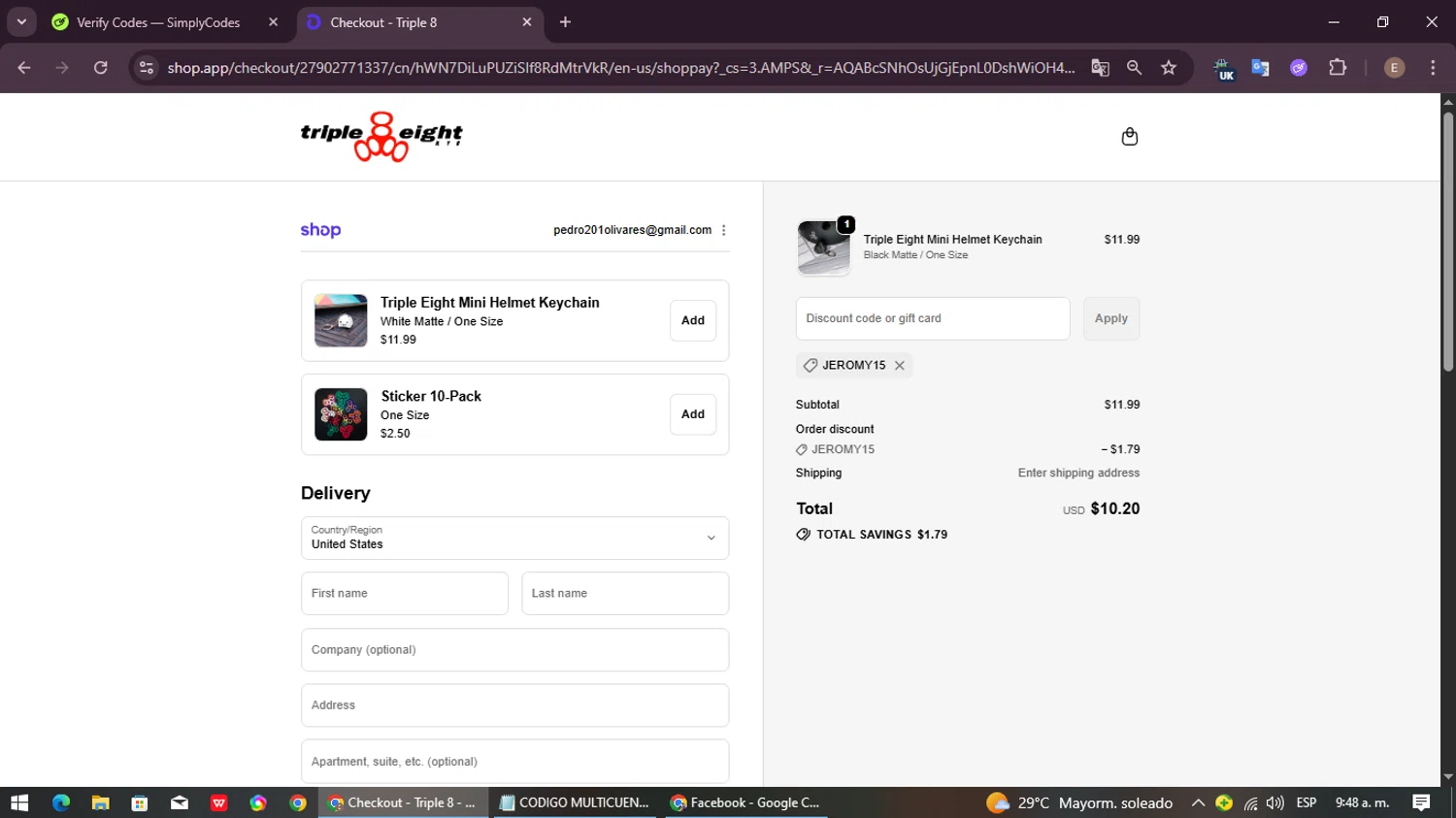
Task: Open the notifications center icon
Action: 1421,802
